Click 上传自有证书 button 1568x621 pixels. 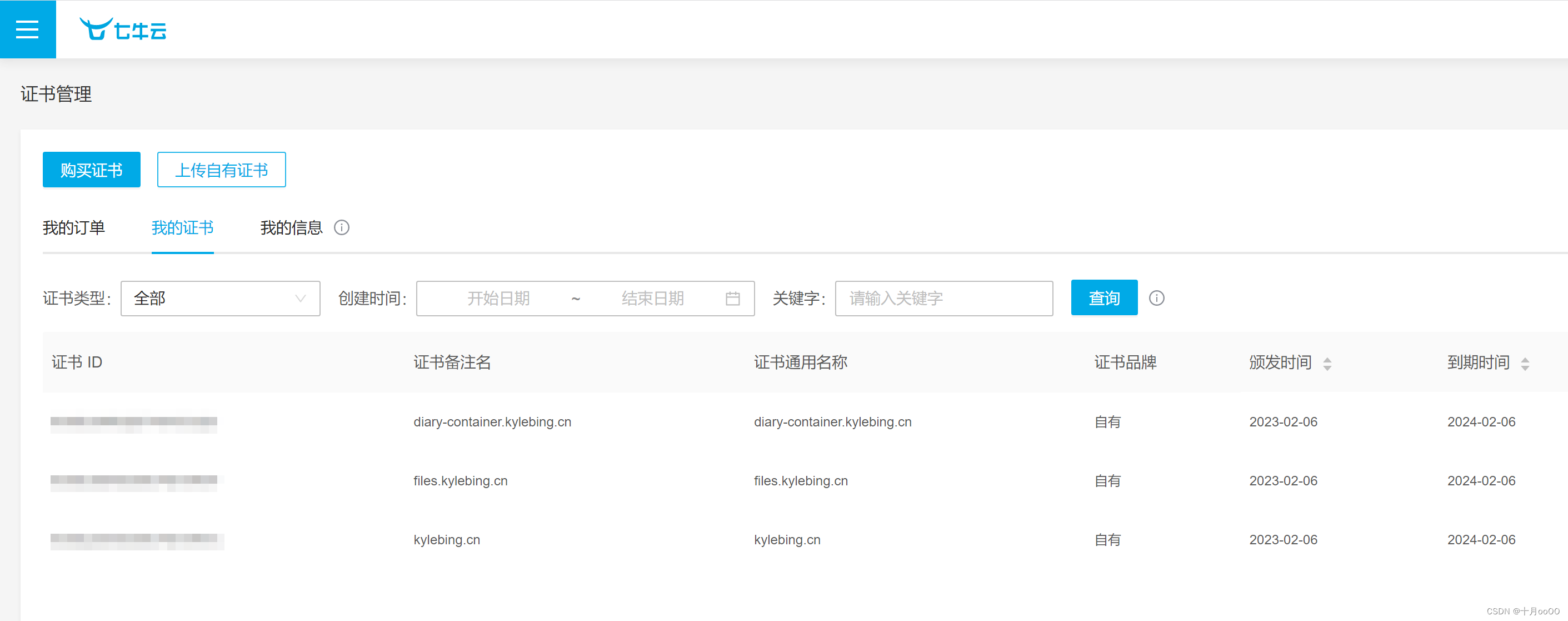221,170
